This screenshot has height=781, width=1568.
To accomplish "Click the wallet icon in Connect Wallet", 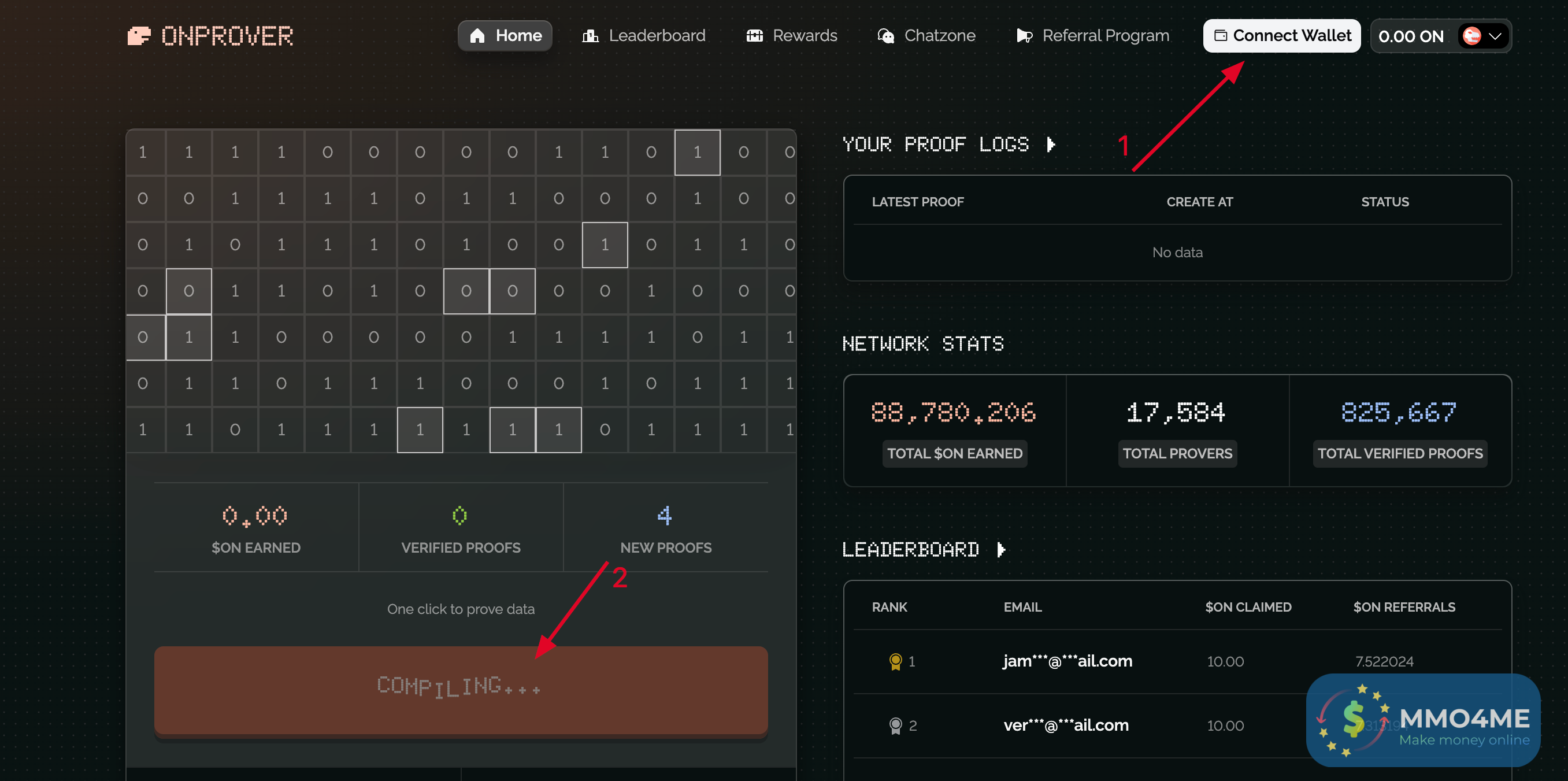I will [1221, 36].
